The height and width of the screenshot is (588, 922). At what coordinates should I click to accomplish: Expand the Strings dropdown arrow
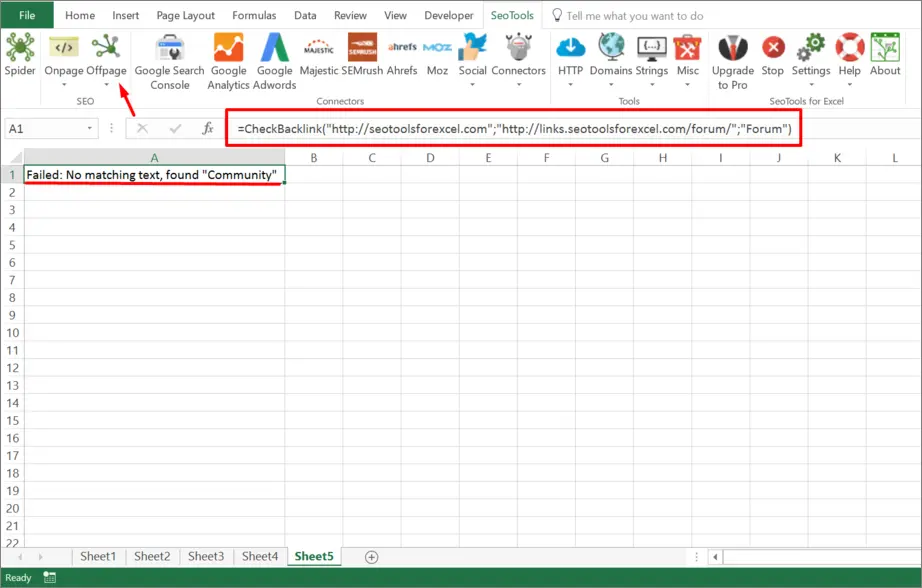pos(652,85)
